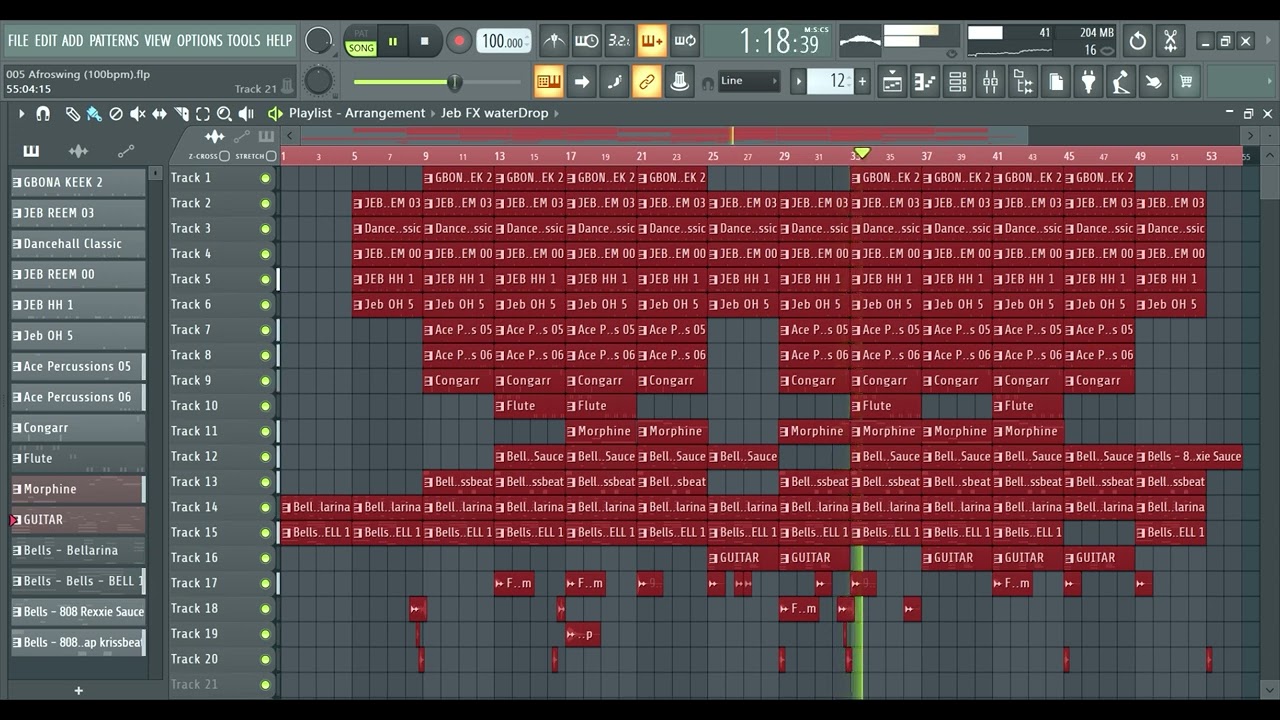This screenshot has width=1280, height=720.
Task: Click the plus to add new pattern
Action: (862, 81)
